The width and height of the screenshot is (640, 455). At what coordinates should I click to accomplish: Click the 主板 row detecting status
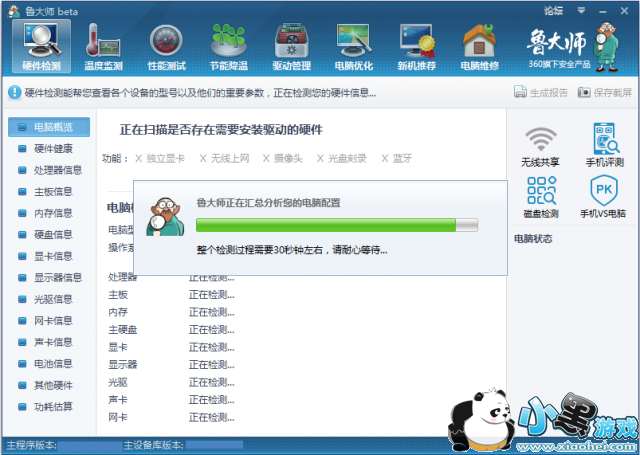click(x=211, y=295)
